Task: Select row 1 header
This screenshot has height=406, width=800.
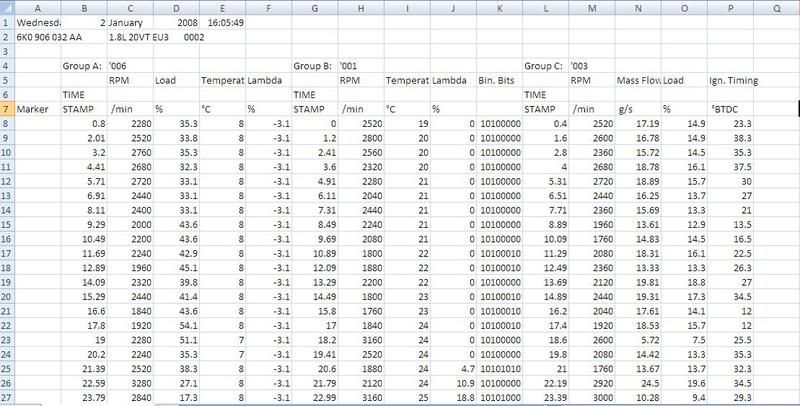Action: (x=7, y=23)
